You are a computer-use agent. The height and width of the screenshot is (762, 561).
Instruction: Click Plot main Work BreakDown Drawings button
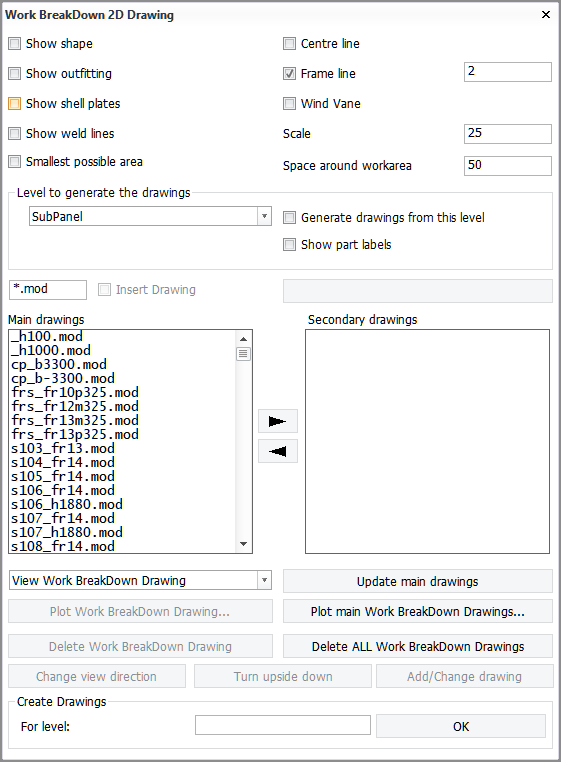pyautogui.click(x=418, y=611)
